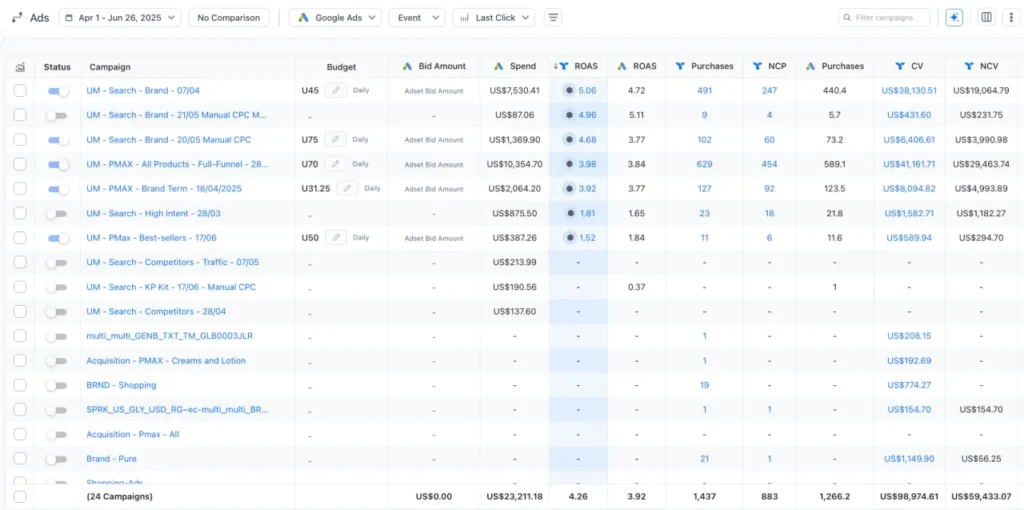The width and height of the screenshot is (1024, 510).
Task: Open the Event dropdown
Action: [x=417, y=18]
